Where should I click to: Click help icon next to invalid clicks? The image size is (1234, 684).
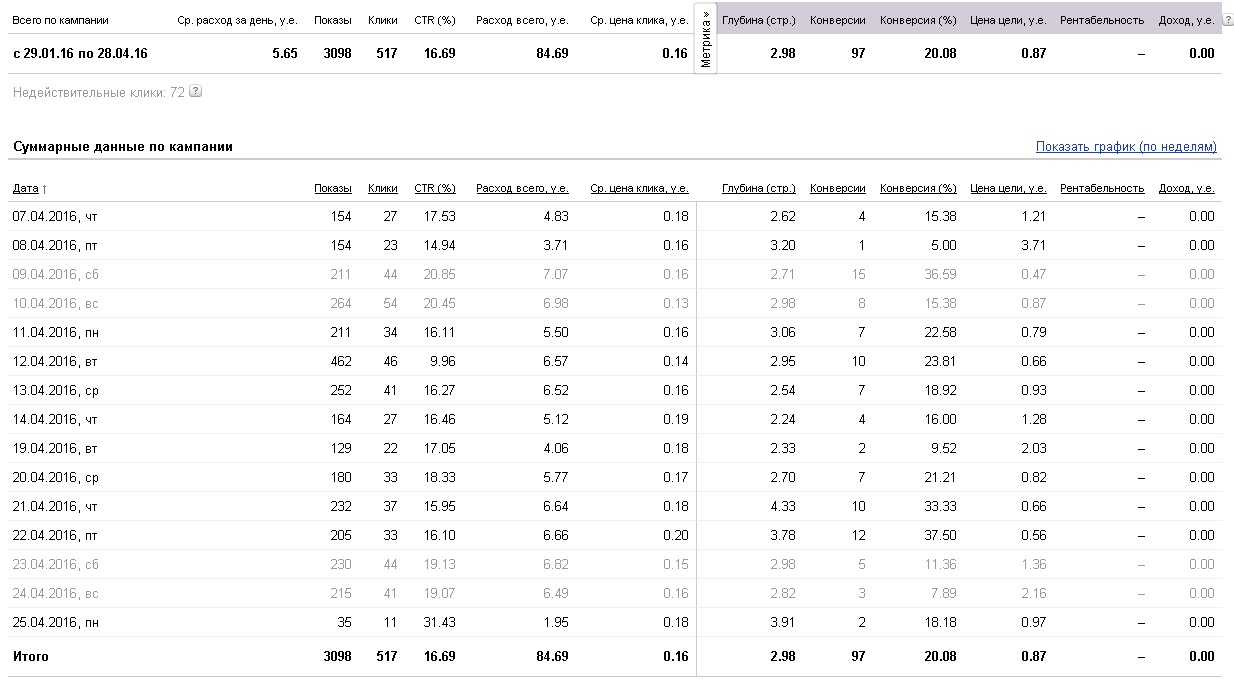(x=195, y=92)
